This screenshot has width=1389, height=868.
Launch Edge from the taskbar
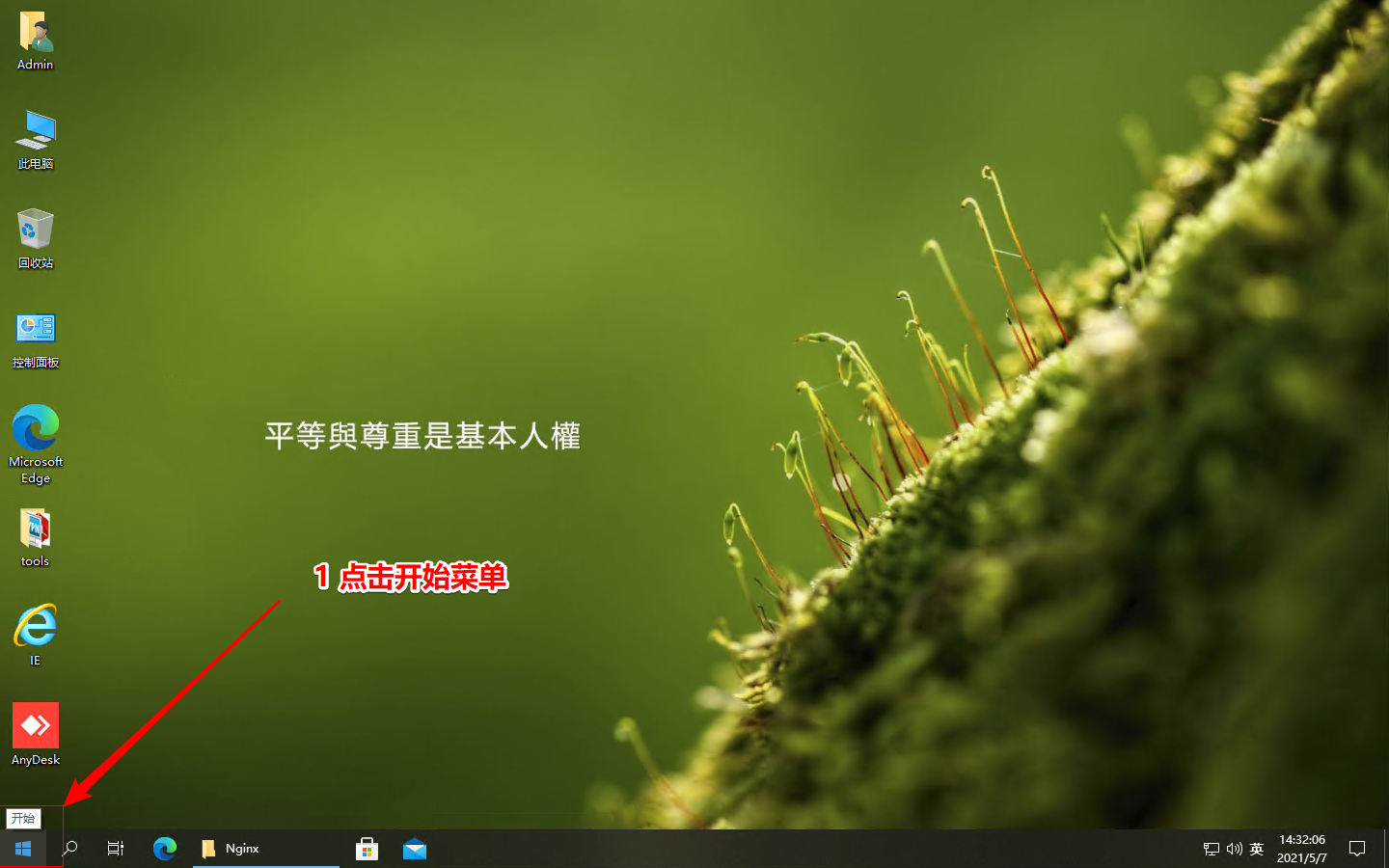[x=165, y=849]
